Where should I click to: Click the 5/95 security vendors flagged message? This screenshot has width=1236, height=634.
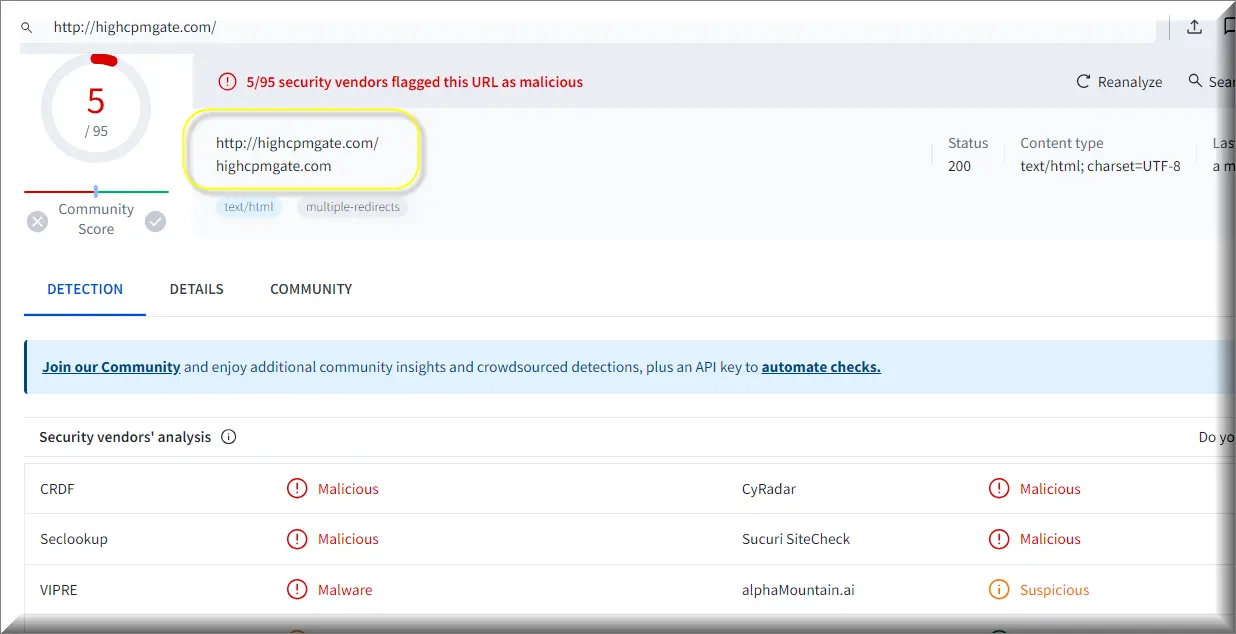click(x=414, y=82)
